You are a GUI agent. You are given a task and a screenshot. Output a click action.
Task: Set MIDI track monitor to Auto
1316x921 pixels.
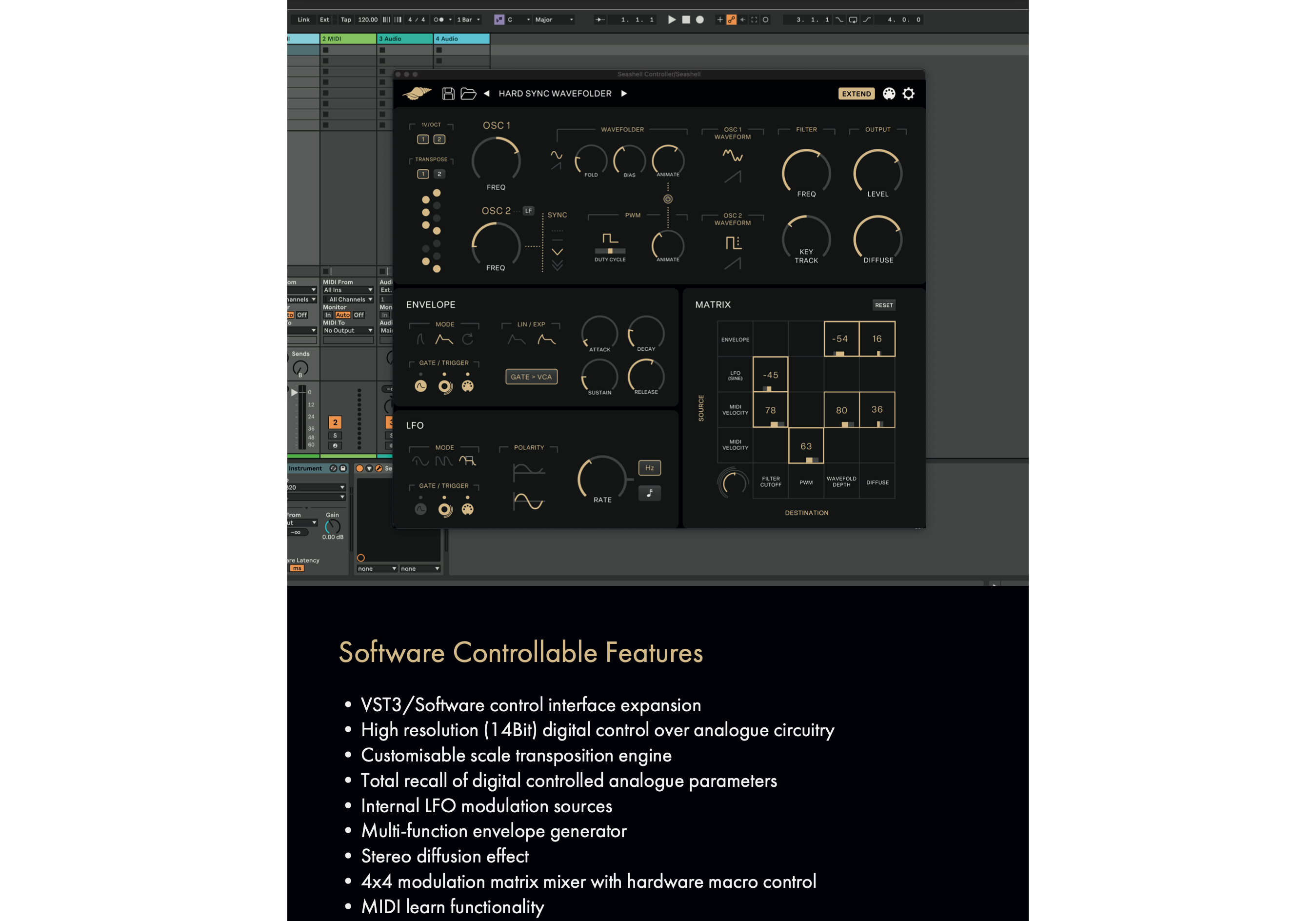click(343, 315)
